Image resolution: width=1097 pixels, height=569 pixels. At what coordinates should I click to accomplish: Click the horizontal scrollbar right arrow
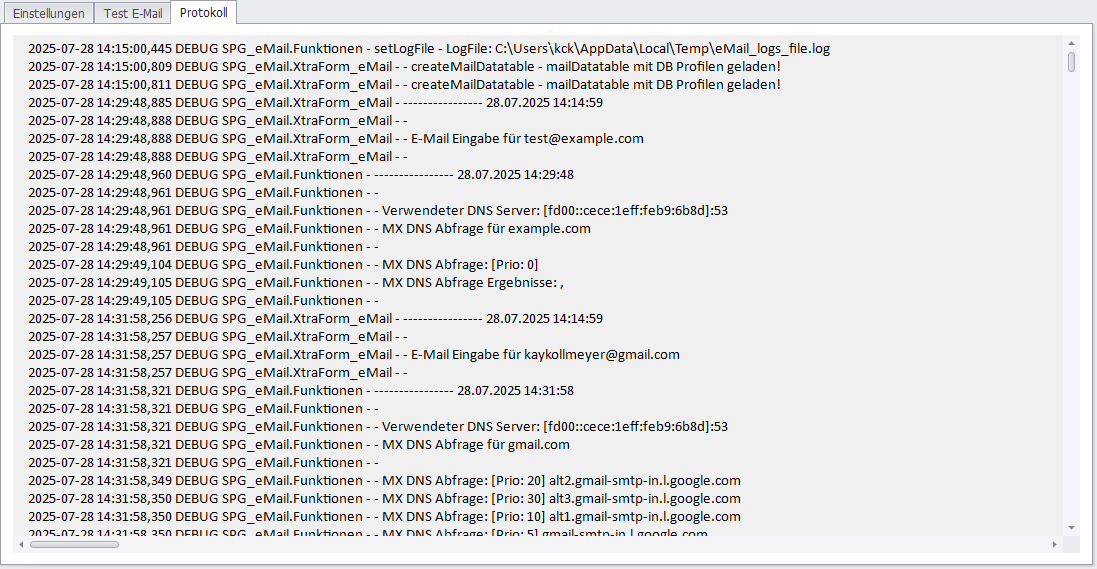tap(1054, 544)
